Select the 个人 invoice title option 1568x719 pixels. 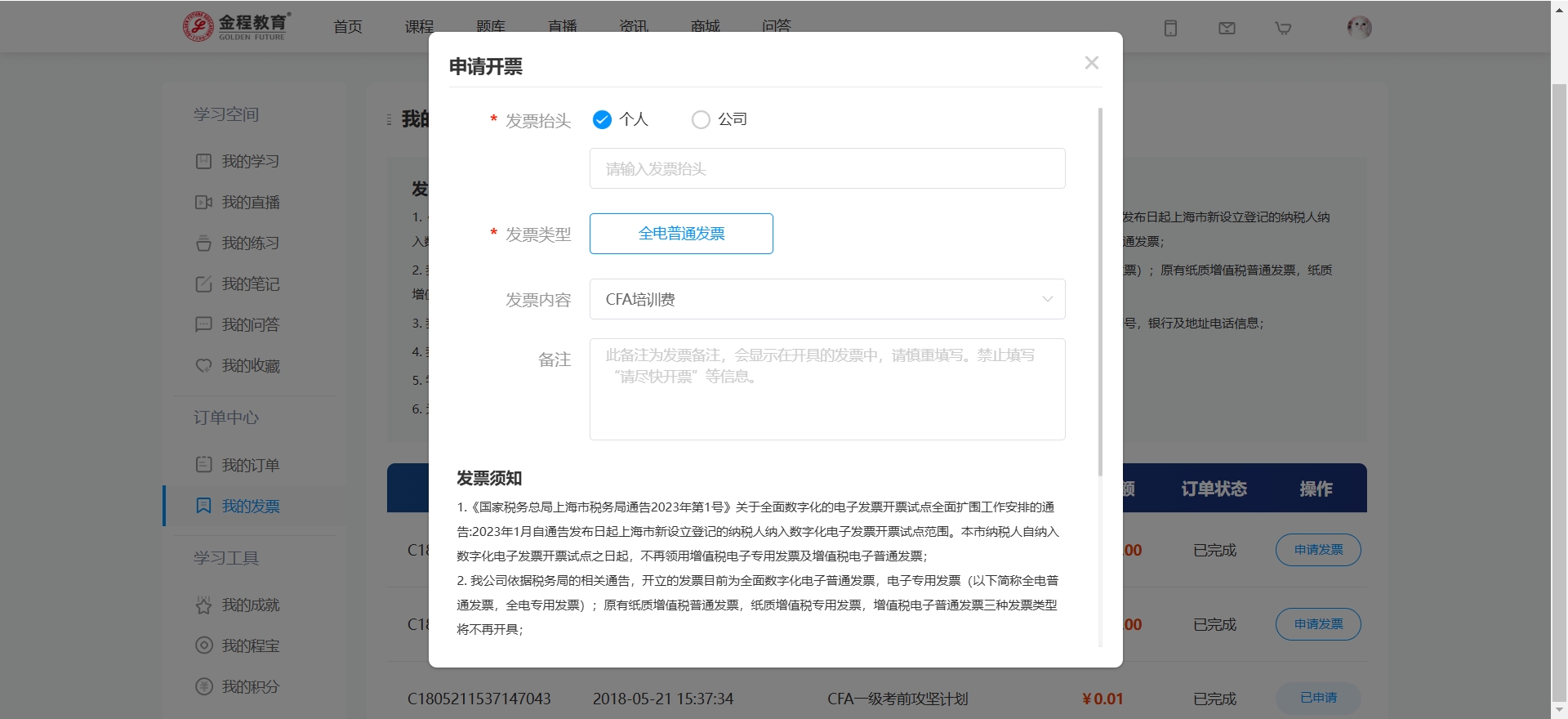coord(602,120)
